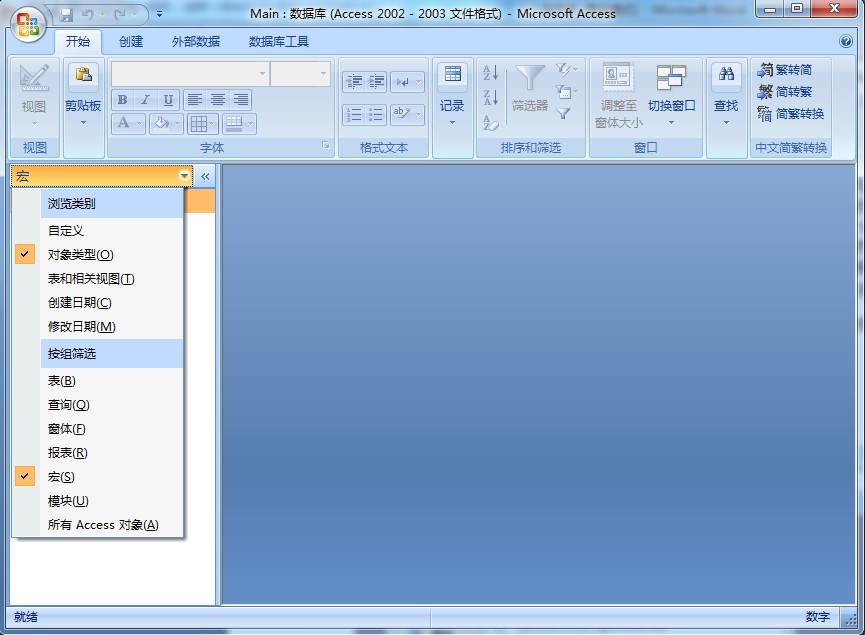Image resolution: width=865 pixels, height=635 pixels.
Task: Click the Undo icon in quick access toolbar
Action: (87, 14)
